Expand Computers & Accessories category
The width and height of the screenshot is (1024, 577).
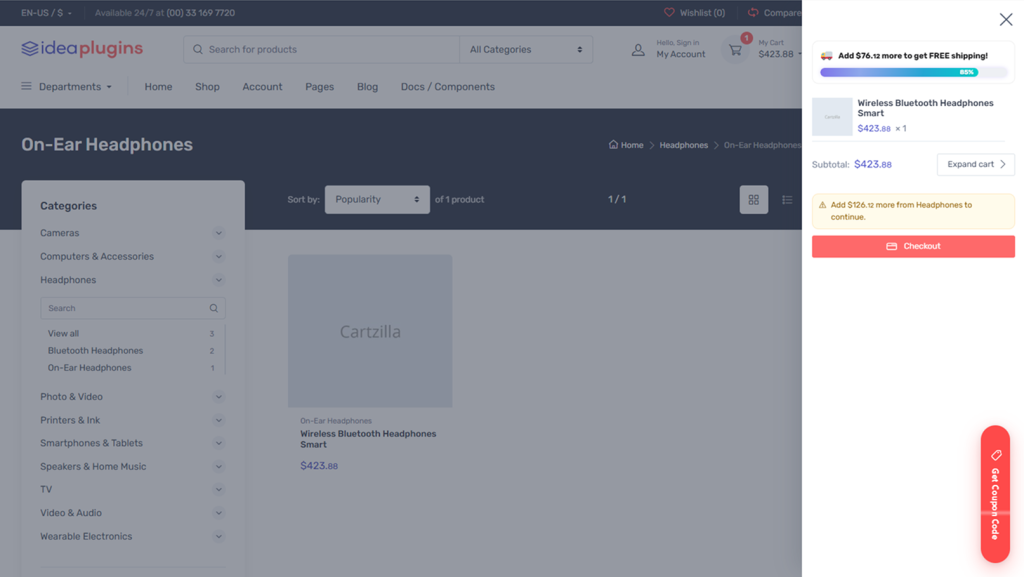pos(219,257)
